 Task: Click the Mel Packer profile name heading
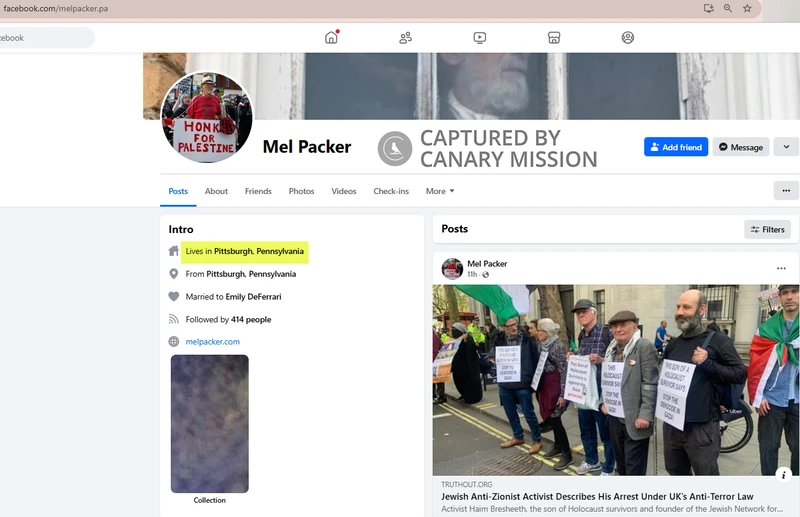pyautogui.click(x=307, y=147)
